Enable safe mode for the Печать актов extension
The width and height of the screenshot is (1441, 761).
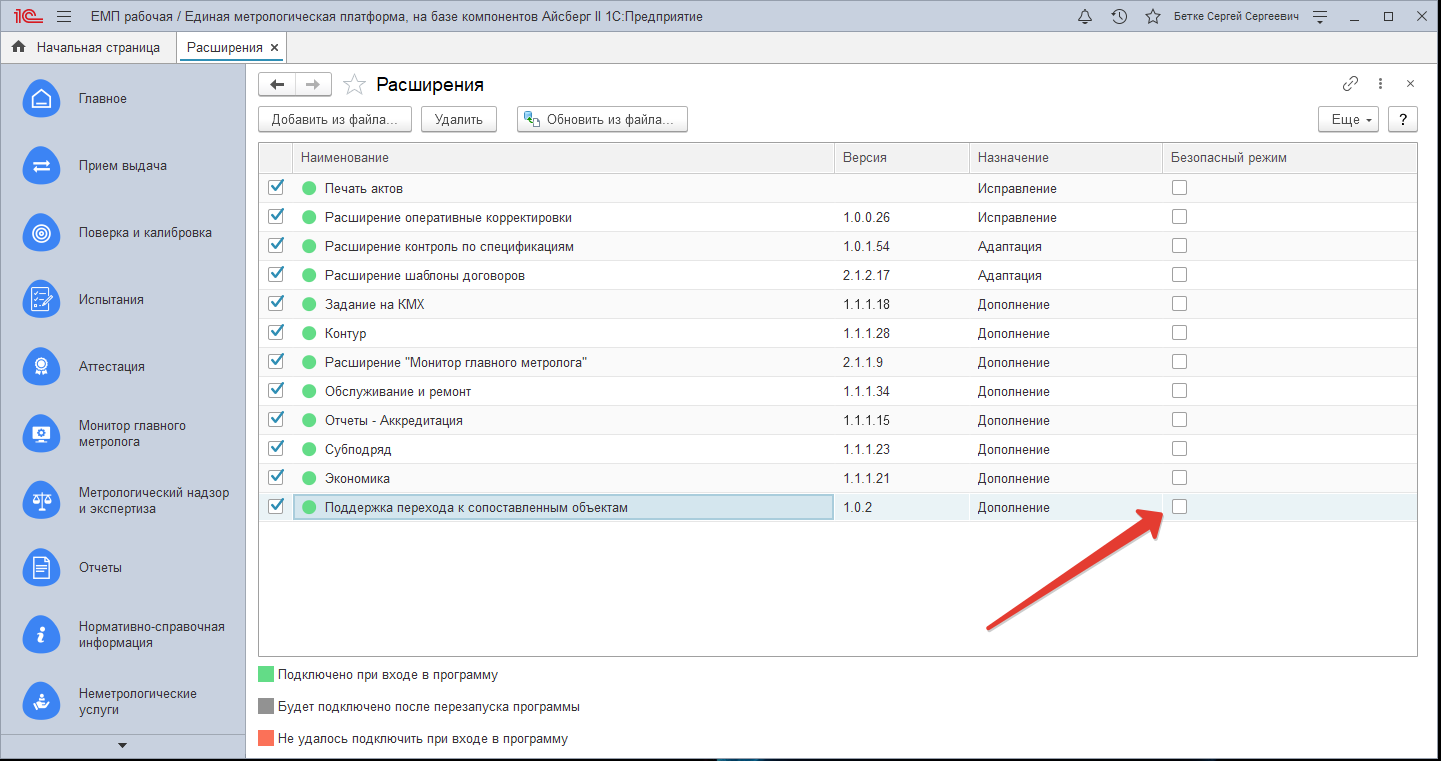[1180, 187]
